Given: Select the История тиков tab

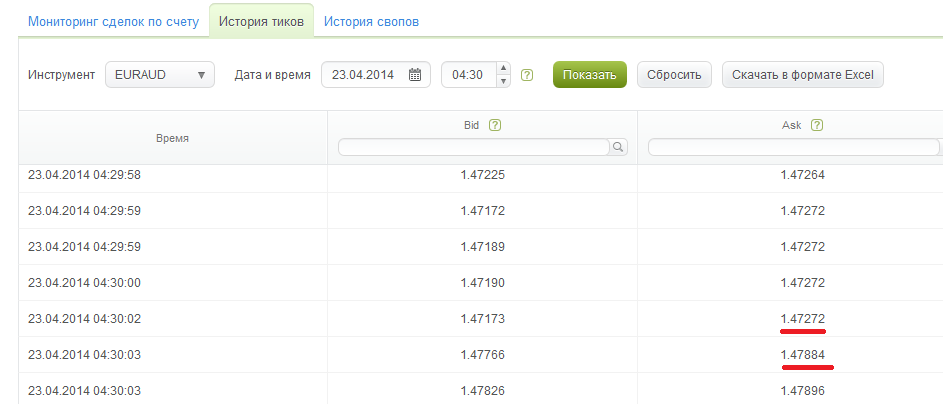Looking at the screenshot, I should point(262,22).
